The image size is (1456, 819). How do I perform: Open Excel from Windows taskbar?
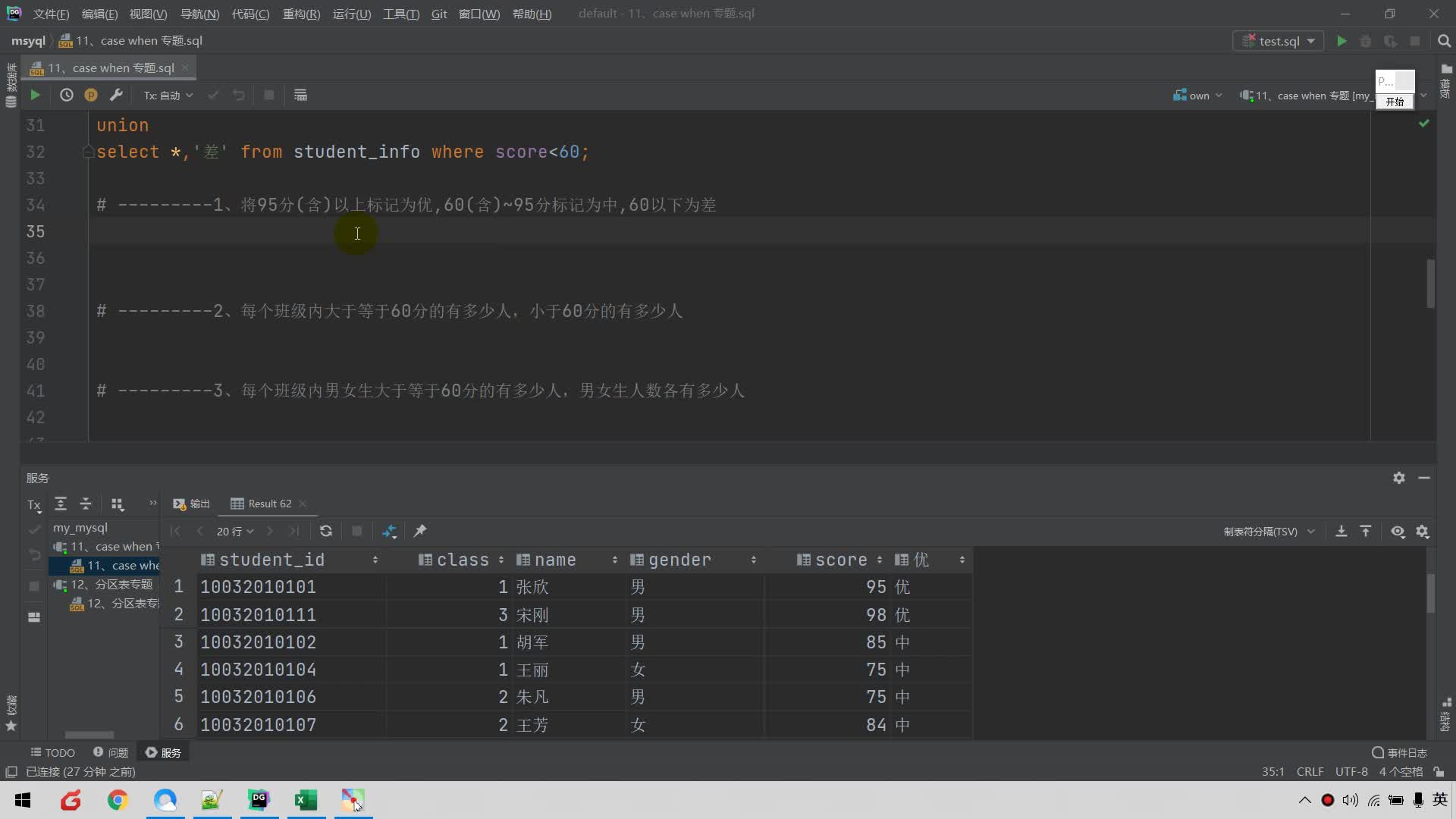pos(306,799)
